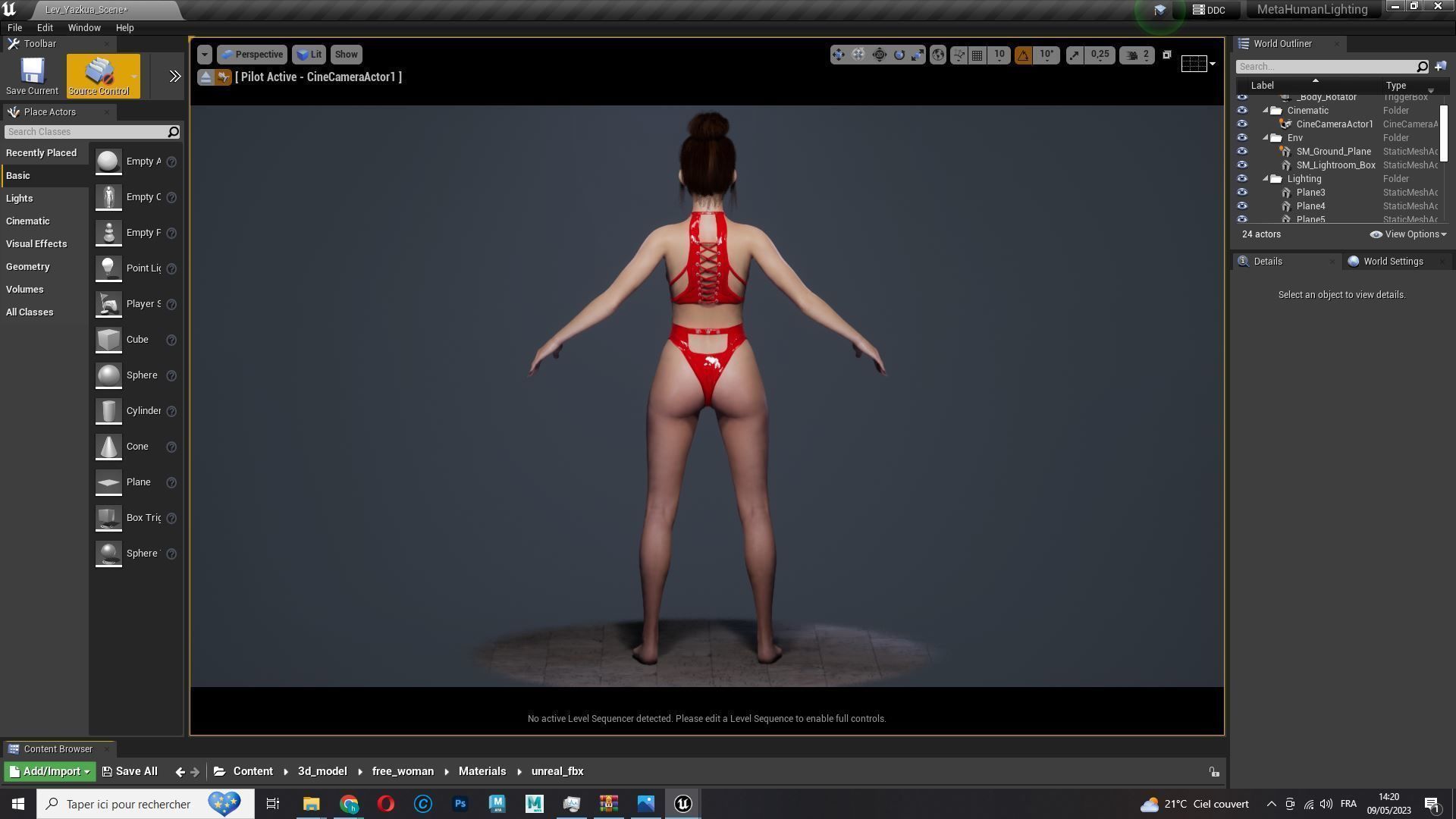Collapse the Lighting folder in outliner
This screenshot has width=1456, height=819.
(1265, 179)
